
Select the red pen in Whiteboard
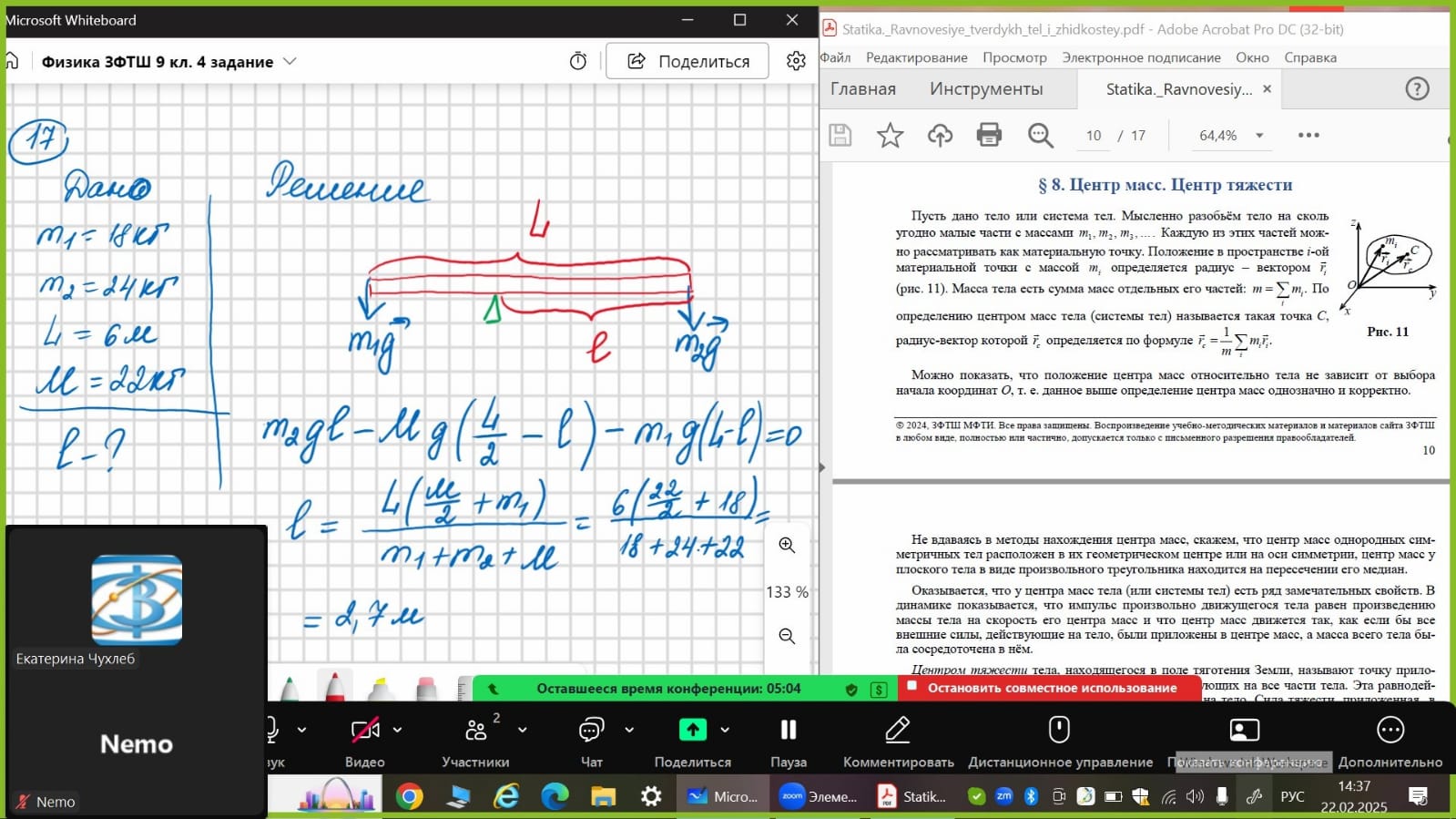pyautogui.click(x=335, y=688)
